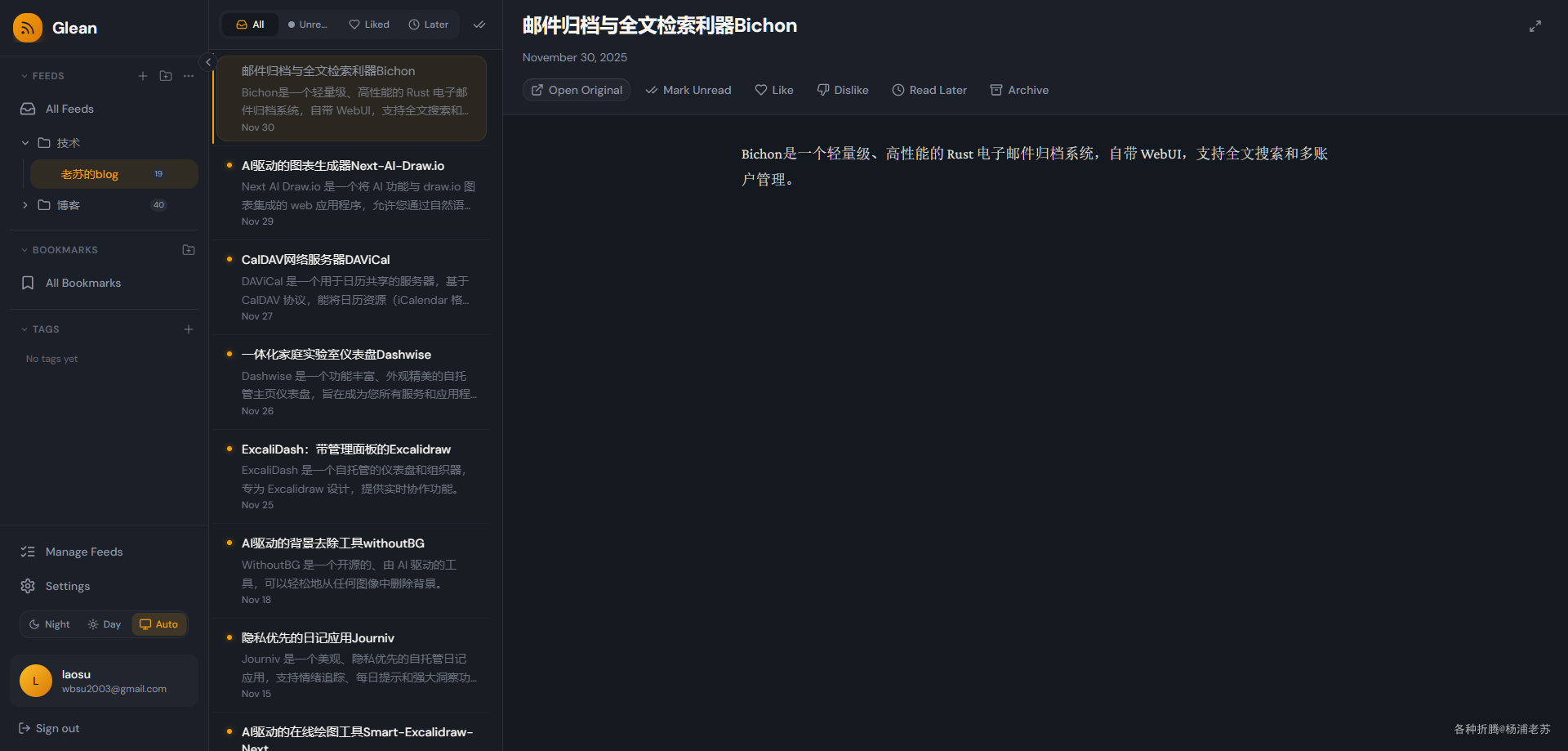Screen dimensions: 1568x751
Task: Click the laosu user avatar
Action: pos(36,681)
